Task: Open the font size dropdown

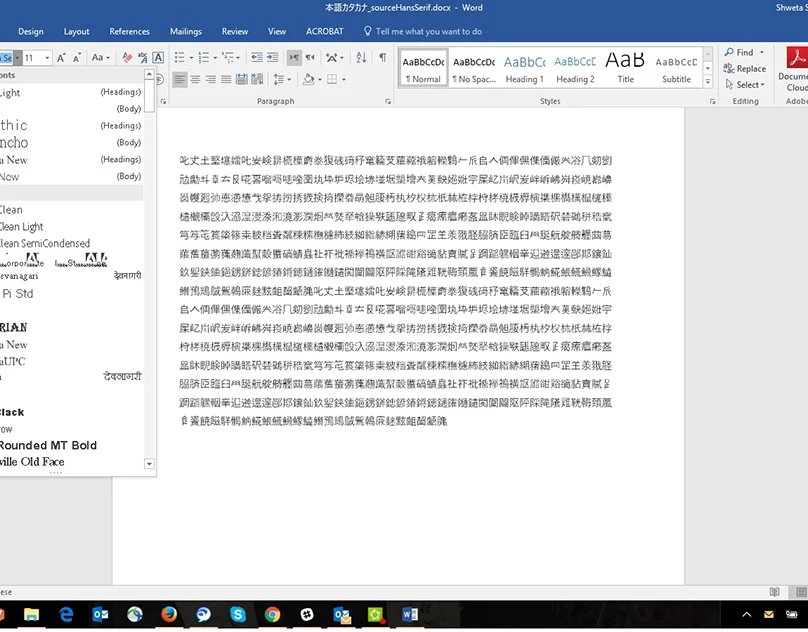Action: (x=46, y=58)
